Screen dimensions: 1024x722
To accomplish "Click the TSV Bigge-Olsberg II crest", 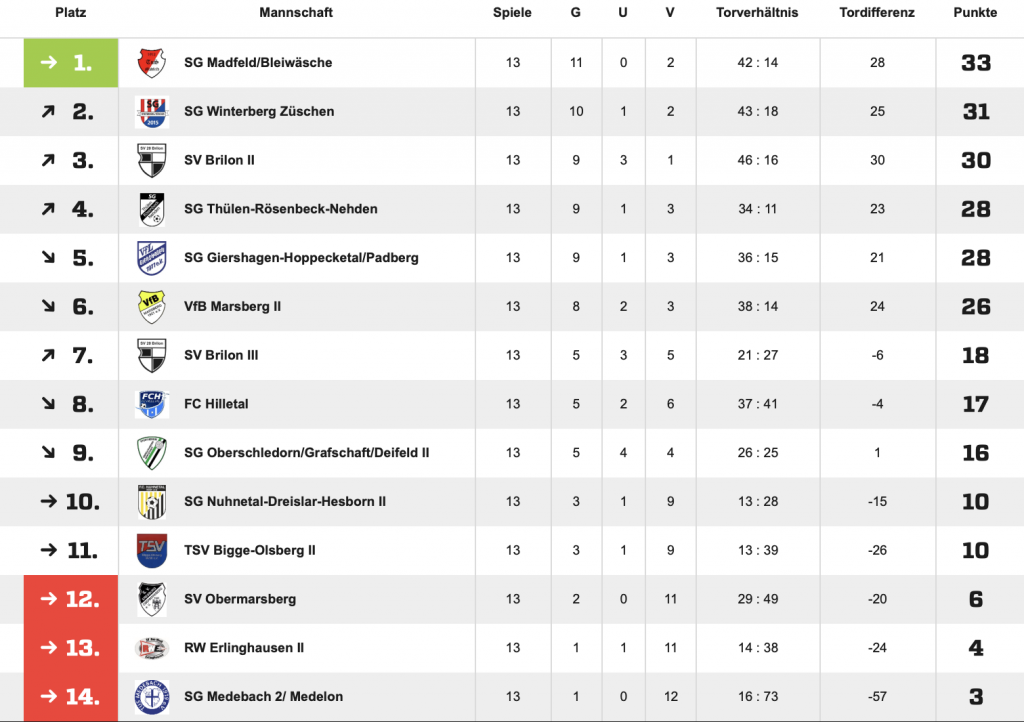I will coord(152,551).
